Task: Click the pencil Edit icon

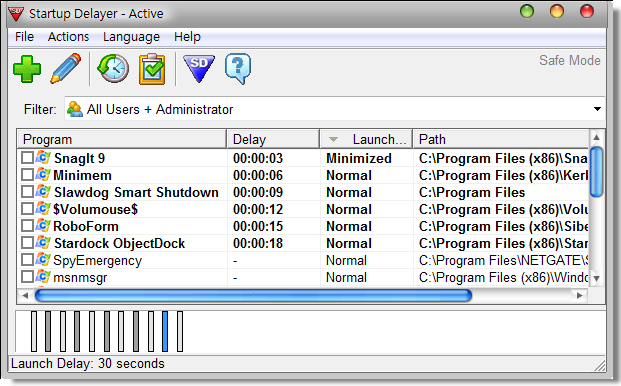Action: [x=66, y=68]
